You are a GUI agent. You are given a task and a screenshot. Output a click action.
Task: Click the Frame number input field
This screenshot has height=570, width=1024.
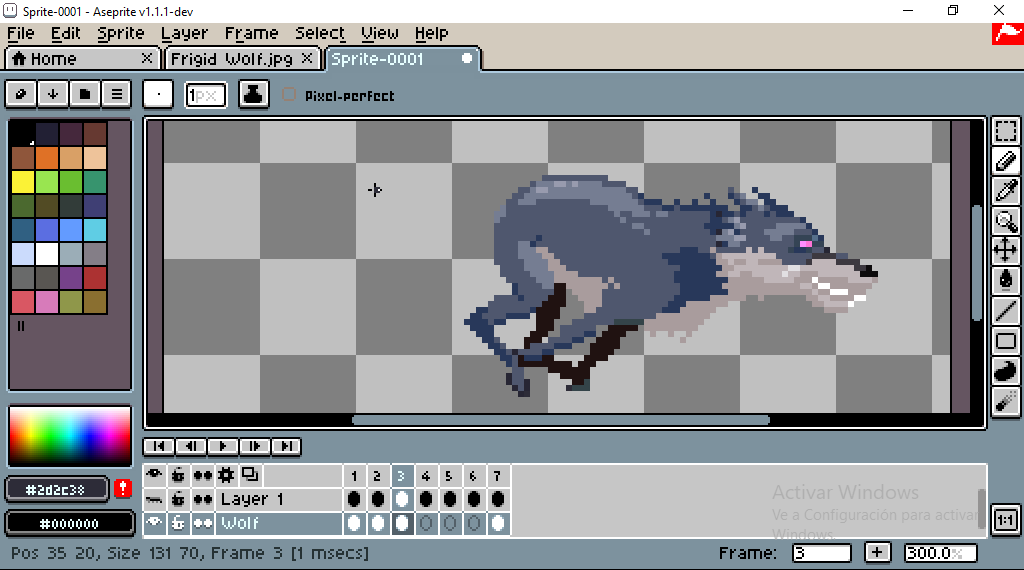(821, 553)
